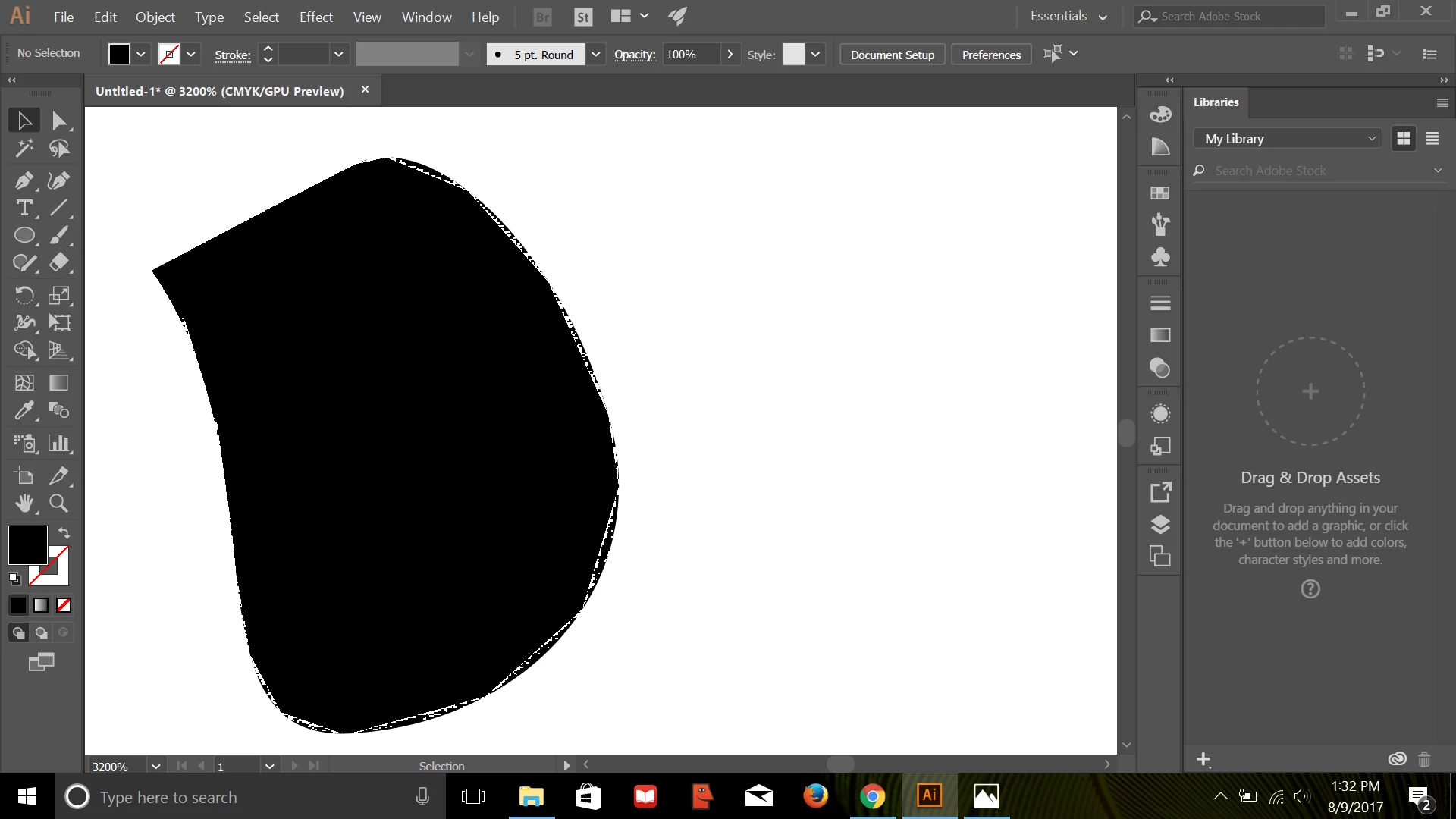Click the Document Setup button
The height and width of the screenshot is (819, 1456).
tap(892, 55)
